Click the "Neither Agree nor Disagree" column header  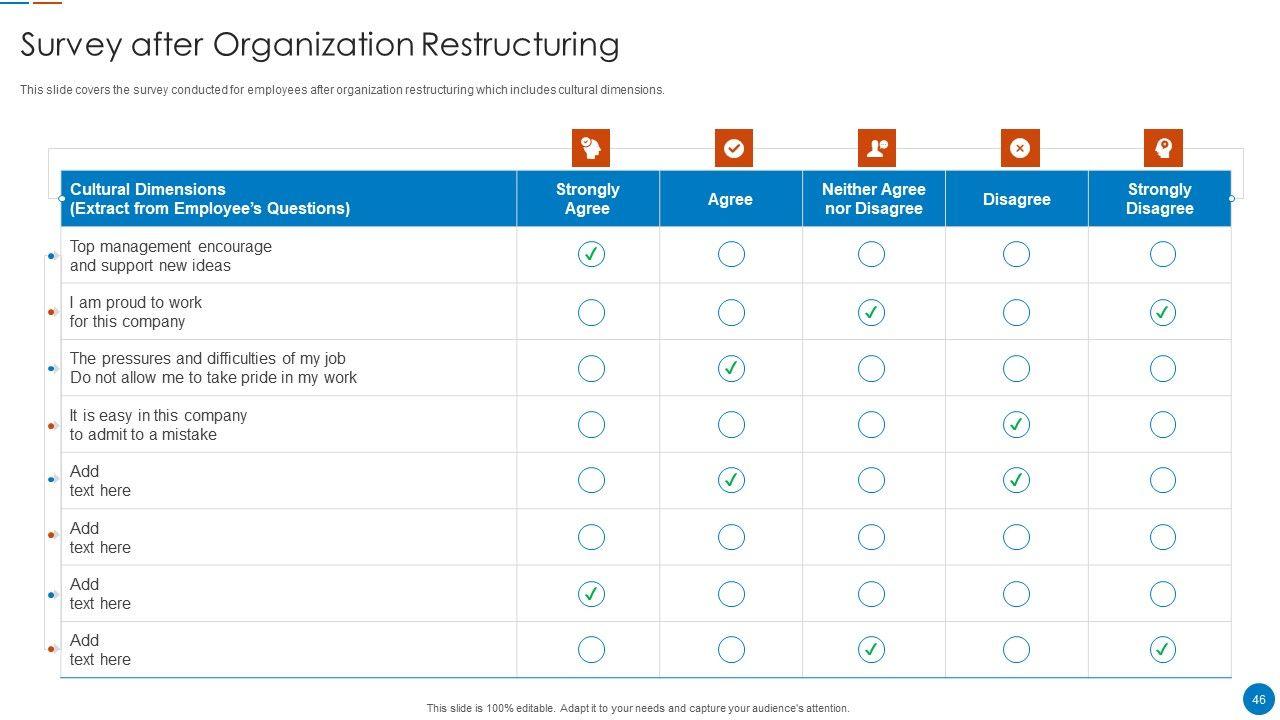pyautogui.click(x=873, y=199)
